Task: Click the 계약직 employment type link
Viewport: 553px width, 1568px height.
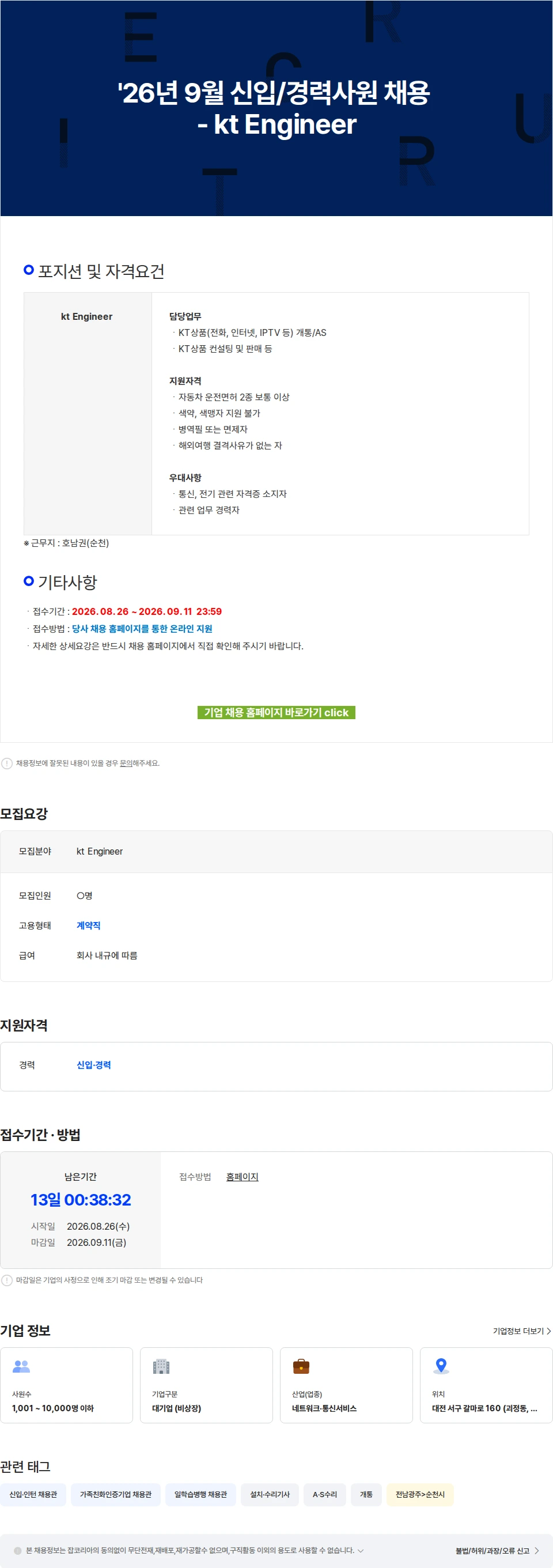Action: [88, 925]
